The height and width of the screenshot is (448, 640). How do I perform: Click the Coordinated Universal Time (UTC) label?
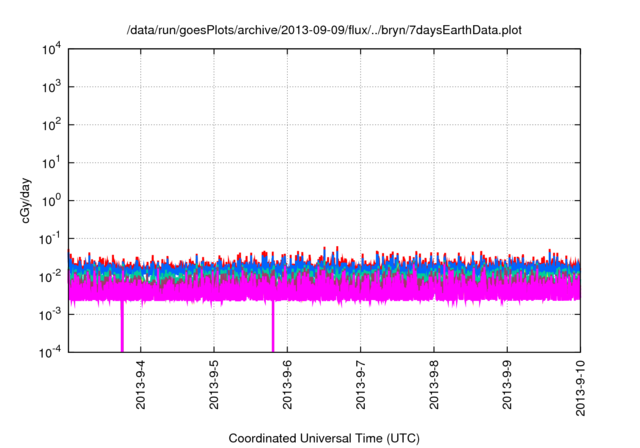tap(324, 438)
